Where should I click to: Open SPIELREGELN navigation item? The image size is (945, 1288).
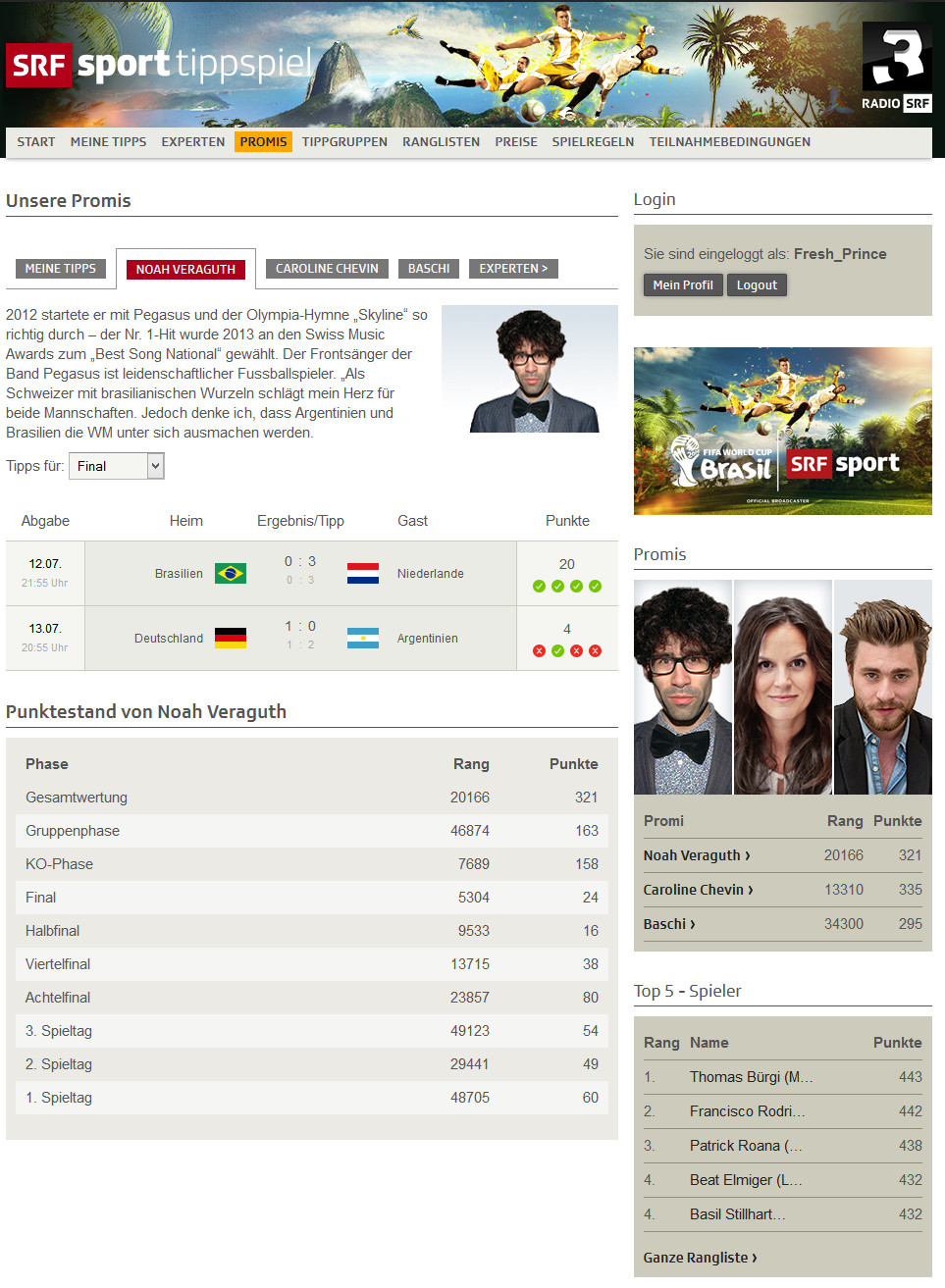coord(593,141)
